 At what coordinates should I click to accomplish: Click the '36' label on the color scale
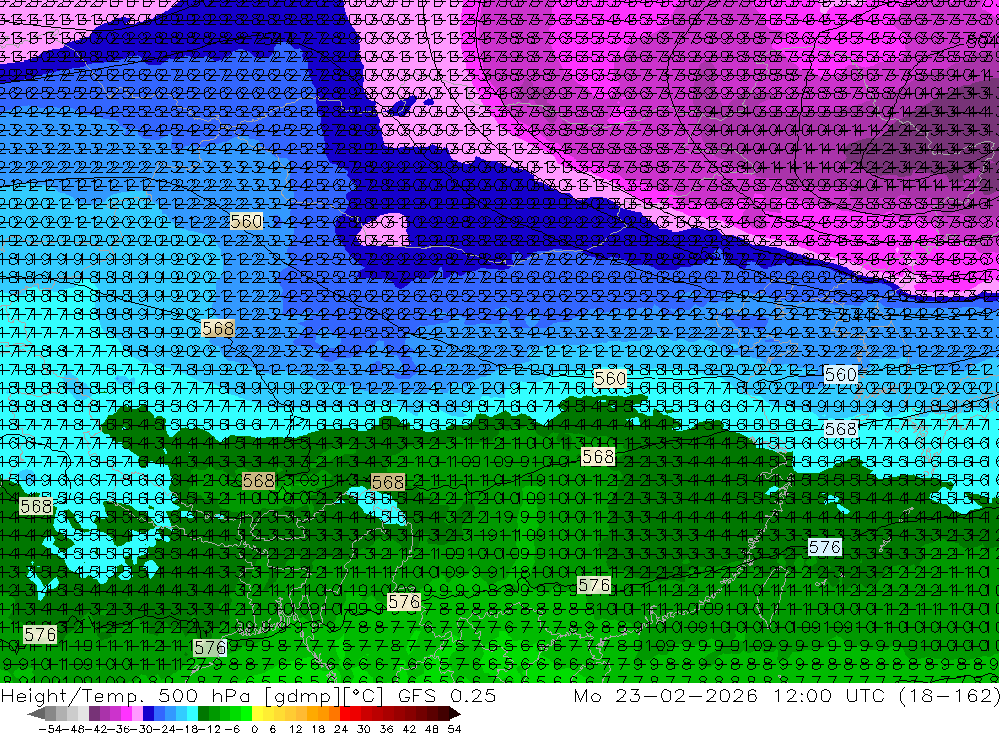click(x=386, y=729)
